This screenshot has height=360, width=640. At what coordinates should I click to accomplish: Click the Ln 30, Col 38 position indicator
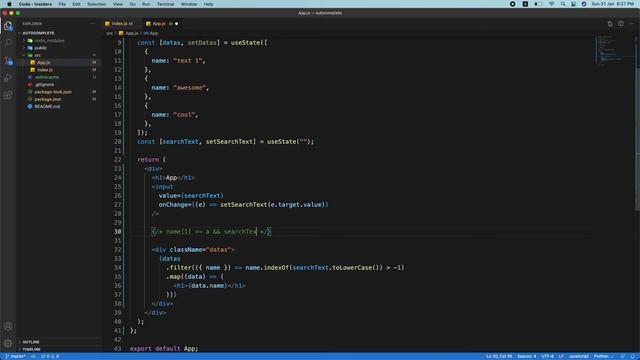coord(499,356)
